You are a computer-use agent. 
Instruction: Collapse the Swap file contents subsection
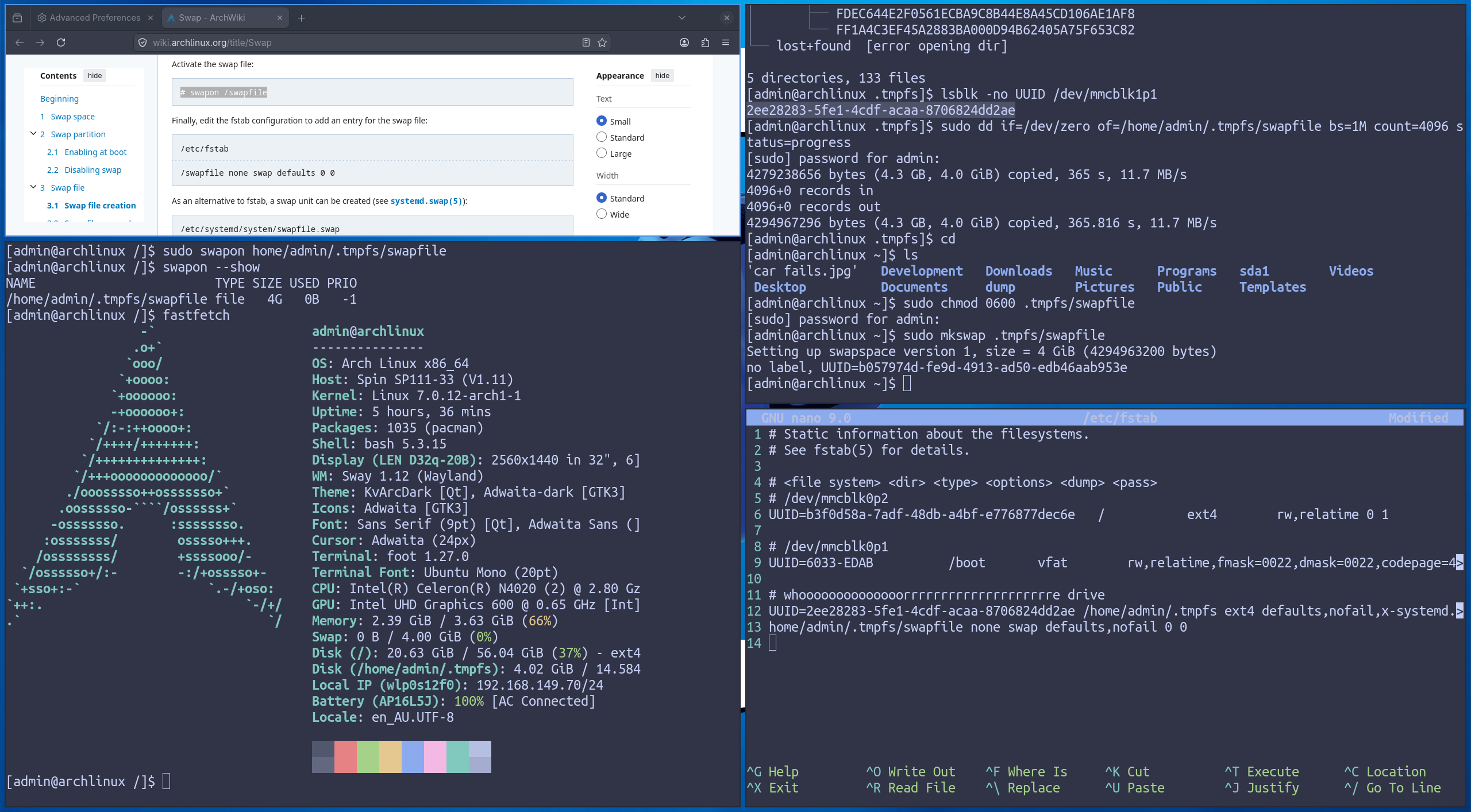(x=33, y=187)
